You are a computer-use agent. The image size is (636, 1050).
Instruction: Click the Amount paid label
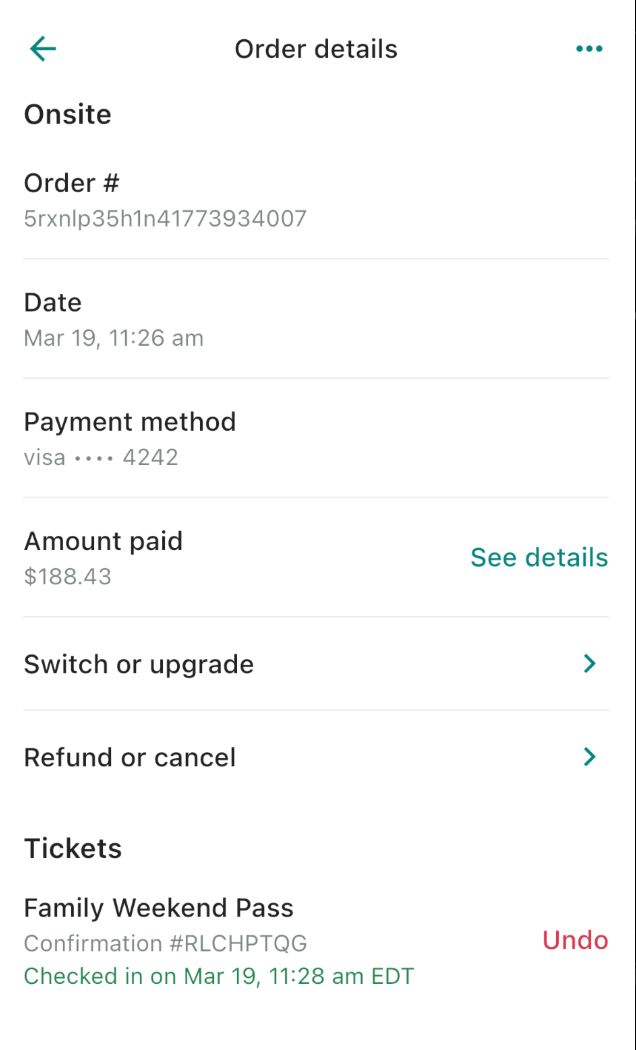tap(103, 541)
